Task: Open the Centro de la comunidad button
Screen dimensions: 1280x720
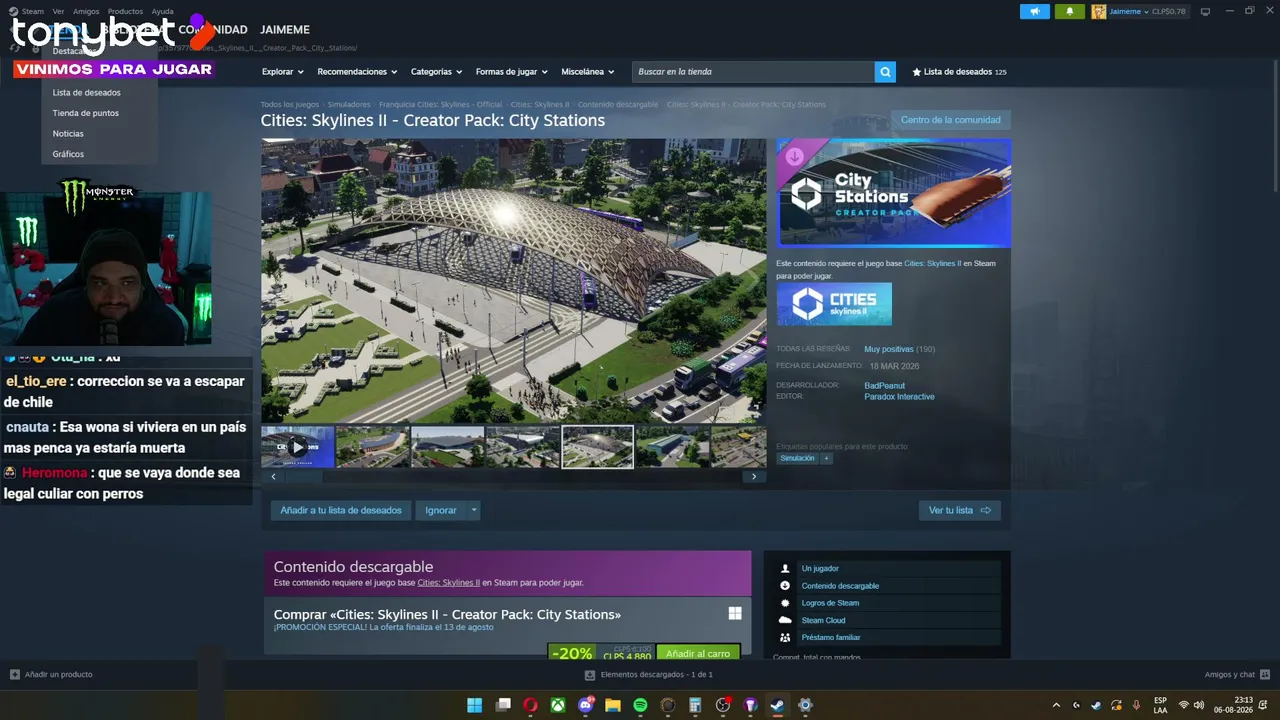Action: [x=950, y=120]
